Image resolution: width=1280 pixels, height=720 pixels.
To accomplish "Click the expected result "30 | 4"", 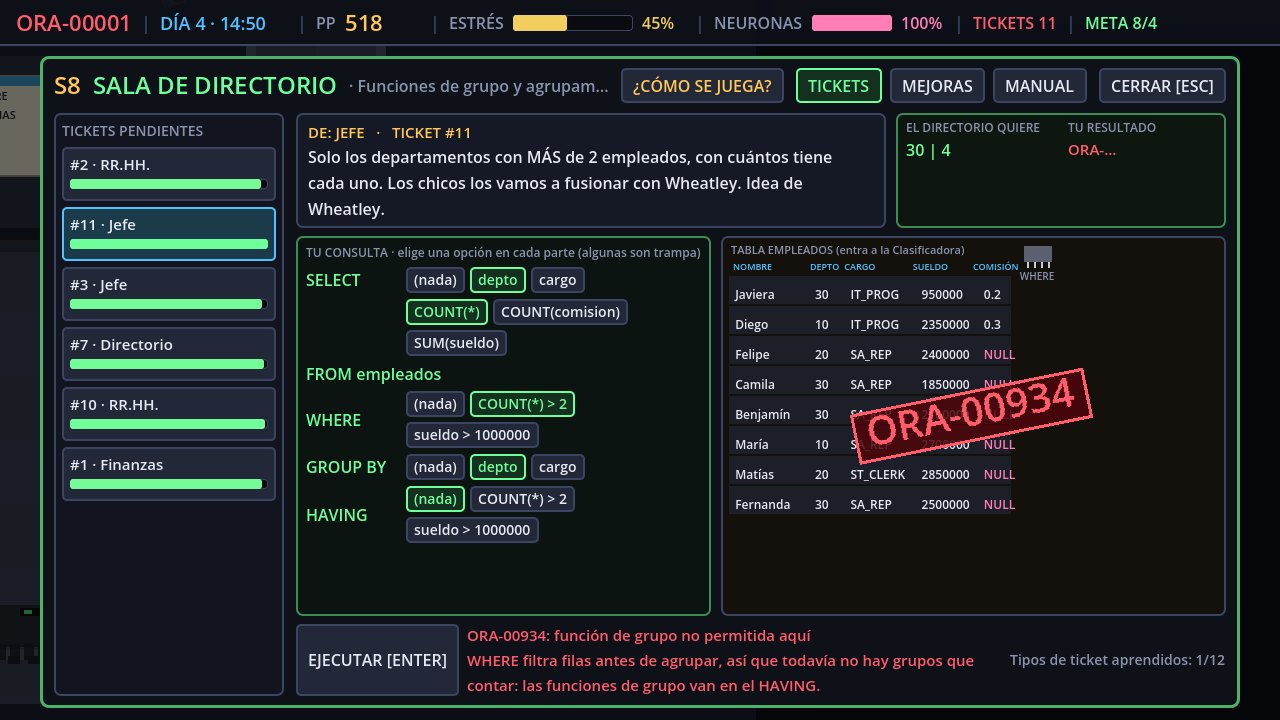I will [928, 150].
